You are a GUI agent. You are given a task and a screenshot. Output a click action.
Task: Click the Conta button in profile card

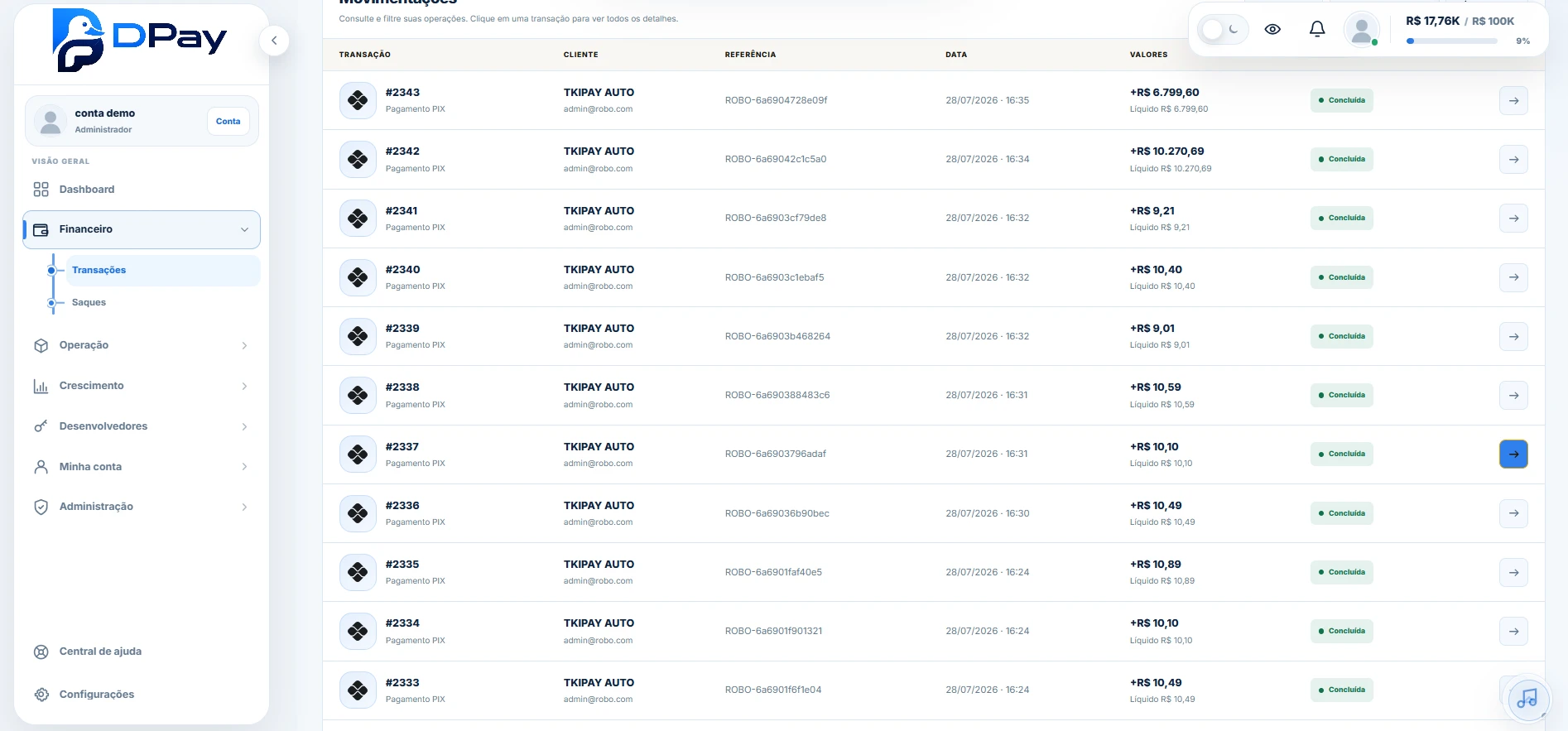(228, 122)
